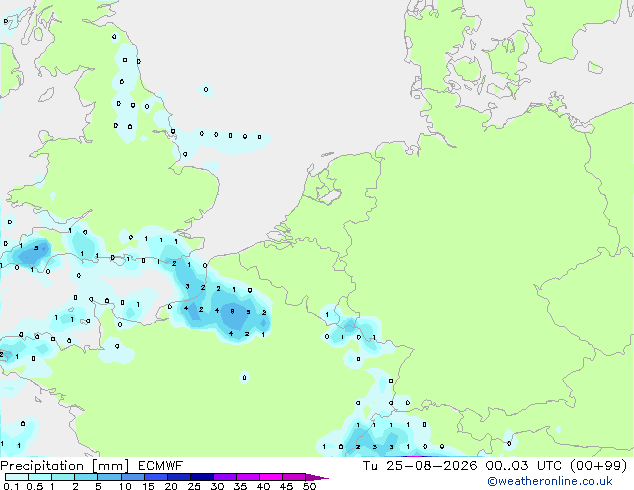Click the '10' legend scale label
634x490 pixels.
pos(125,486)
